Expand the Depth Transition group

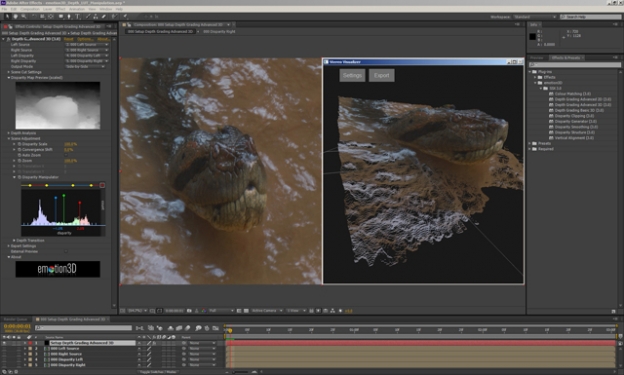click(14, 240)
